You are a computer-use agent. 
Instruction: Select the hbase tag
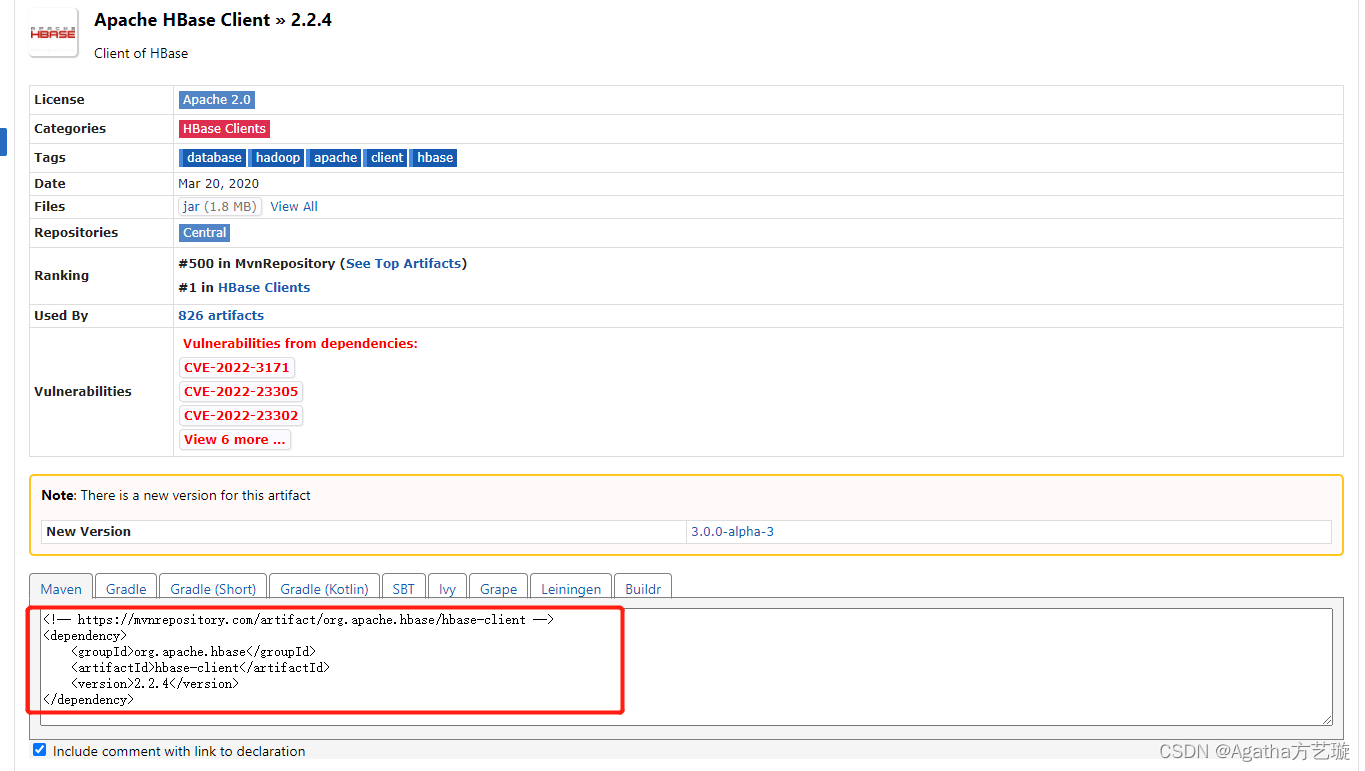[x=434, y=158]
